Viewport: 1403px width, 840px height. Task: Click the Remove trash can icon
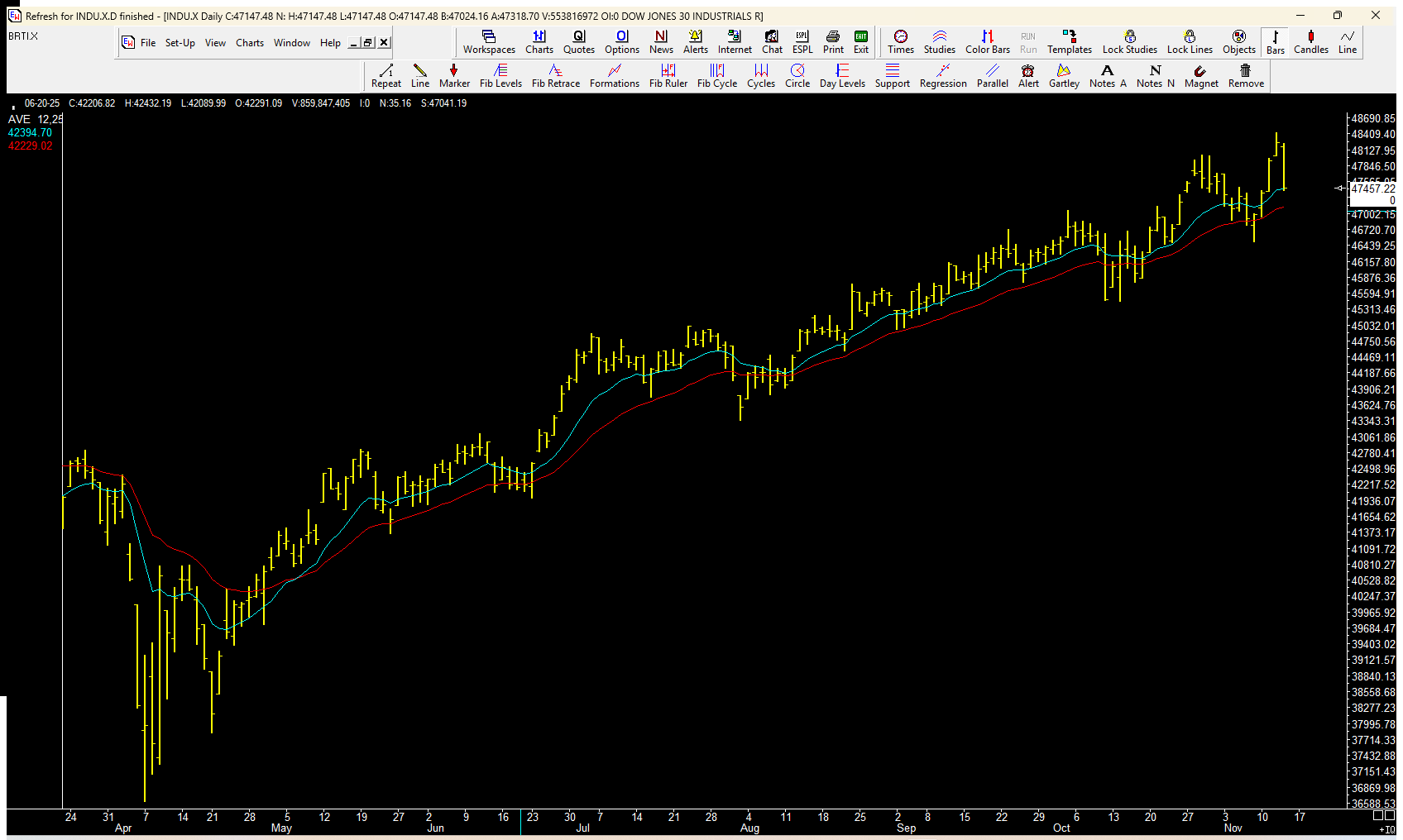click(1246, 75)
